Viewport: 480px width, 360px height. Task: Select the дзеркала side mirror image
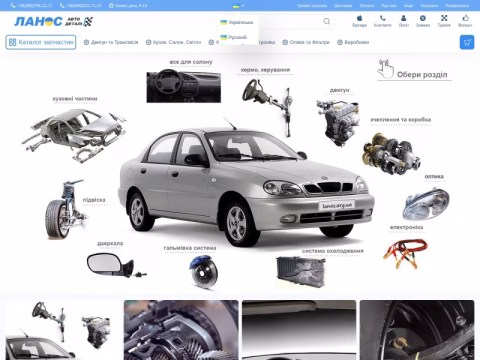click(116, 265)
